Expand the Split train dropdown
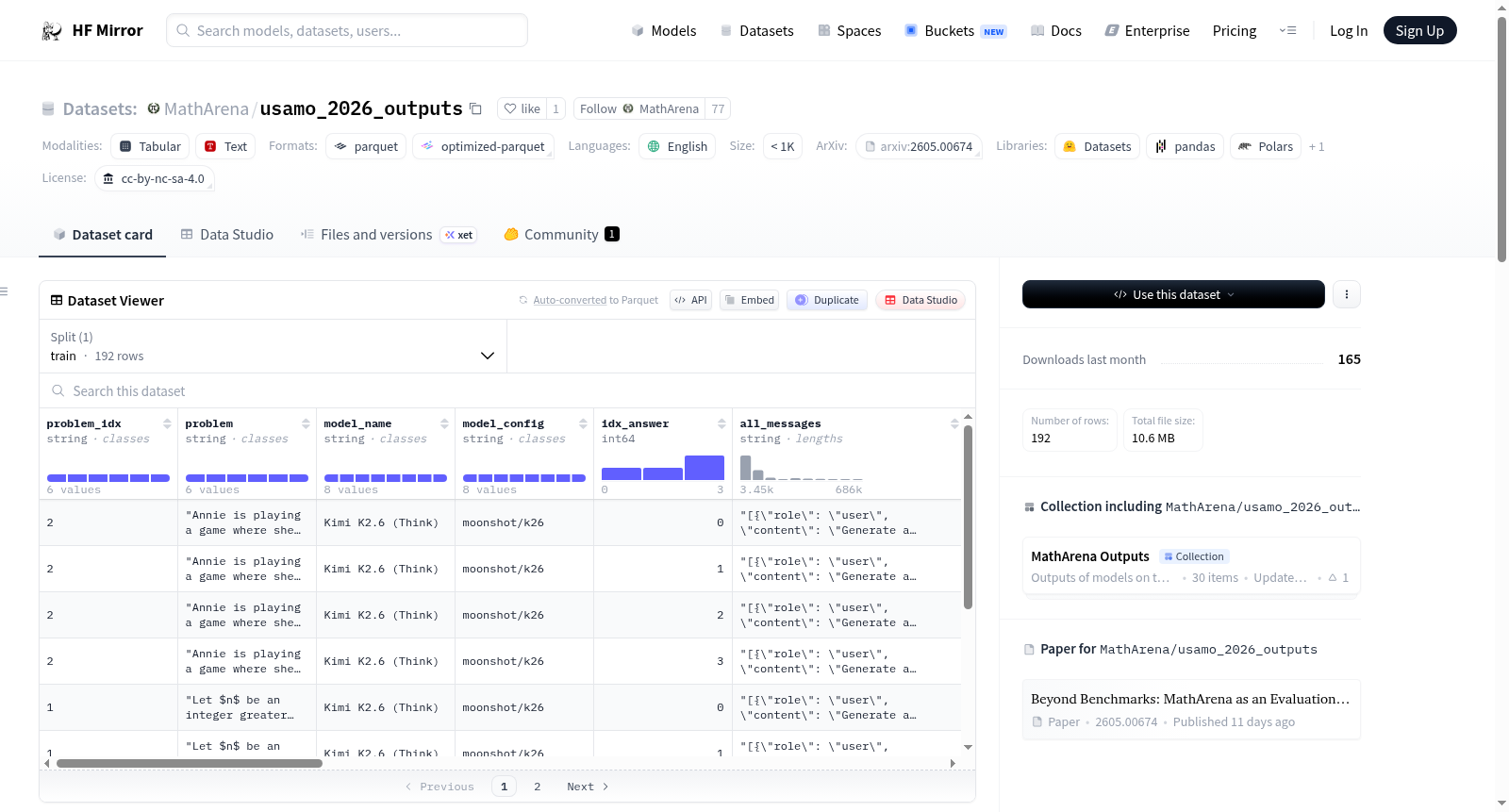1509x812 pixels. pyautogui.click(x=273, y=346)
